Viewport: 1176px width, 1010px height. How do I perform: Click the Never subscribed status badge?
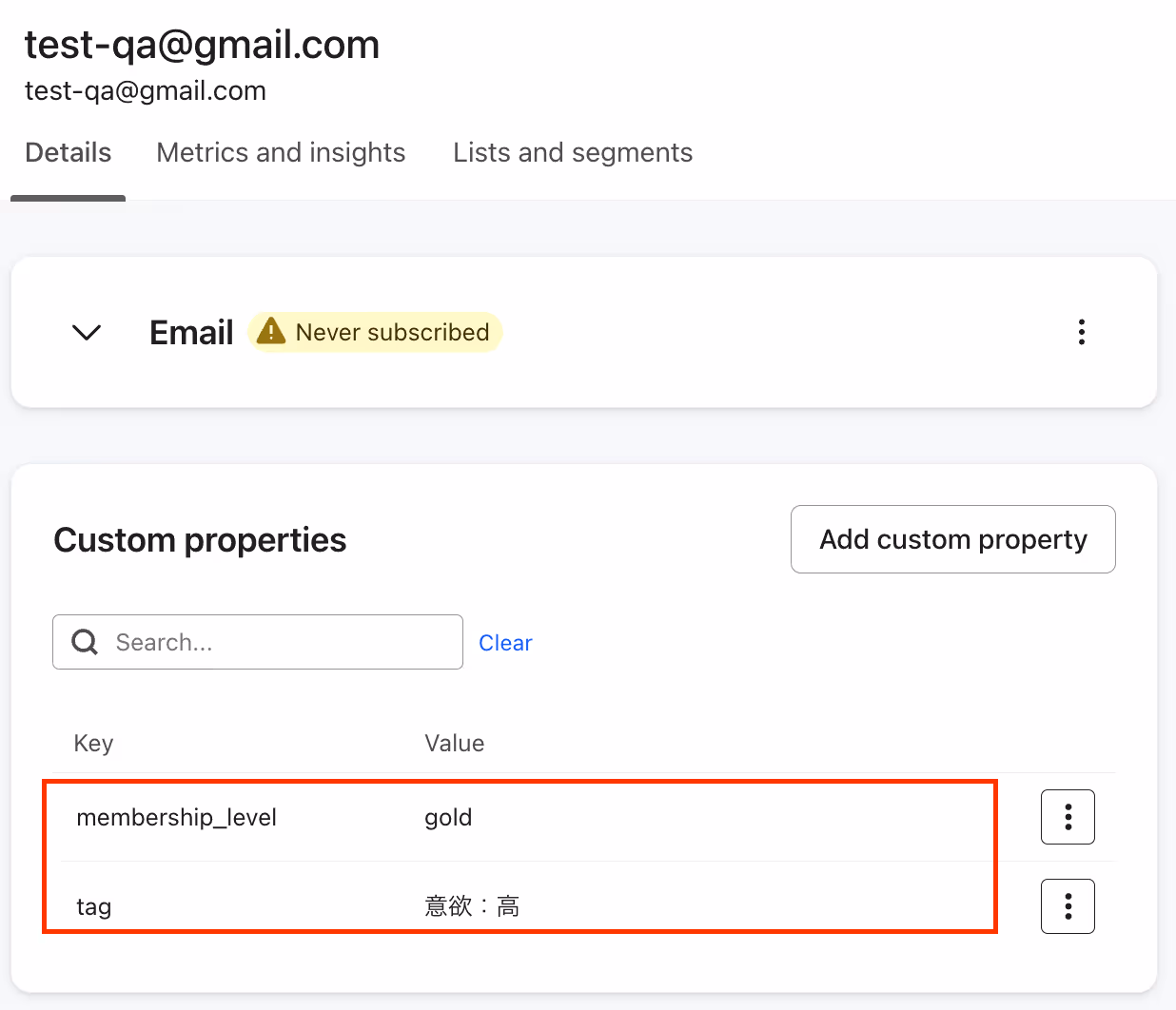pos(375,332)
